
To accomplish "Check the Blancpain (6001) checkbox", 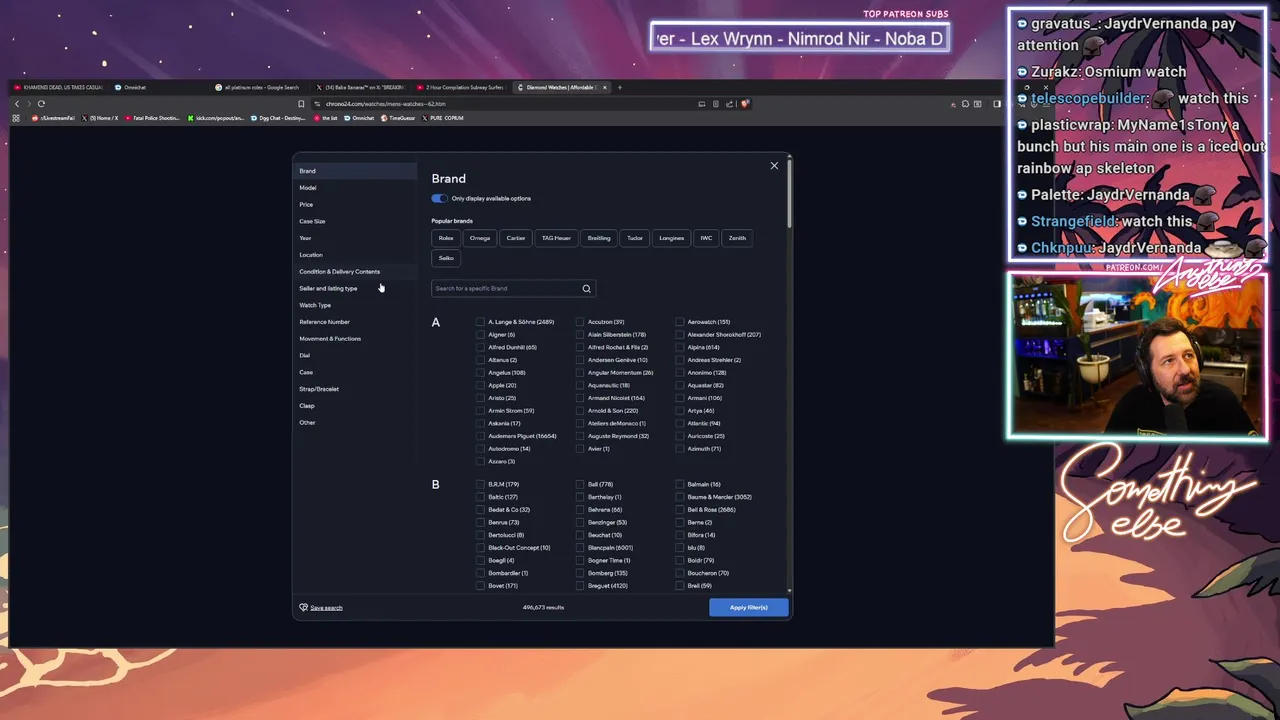I will tap(580, 547).
